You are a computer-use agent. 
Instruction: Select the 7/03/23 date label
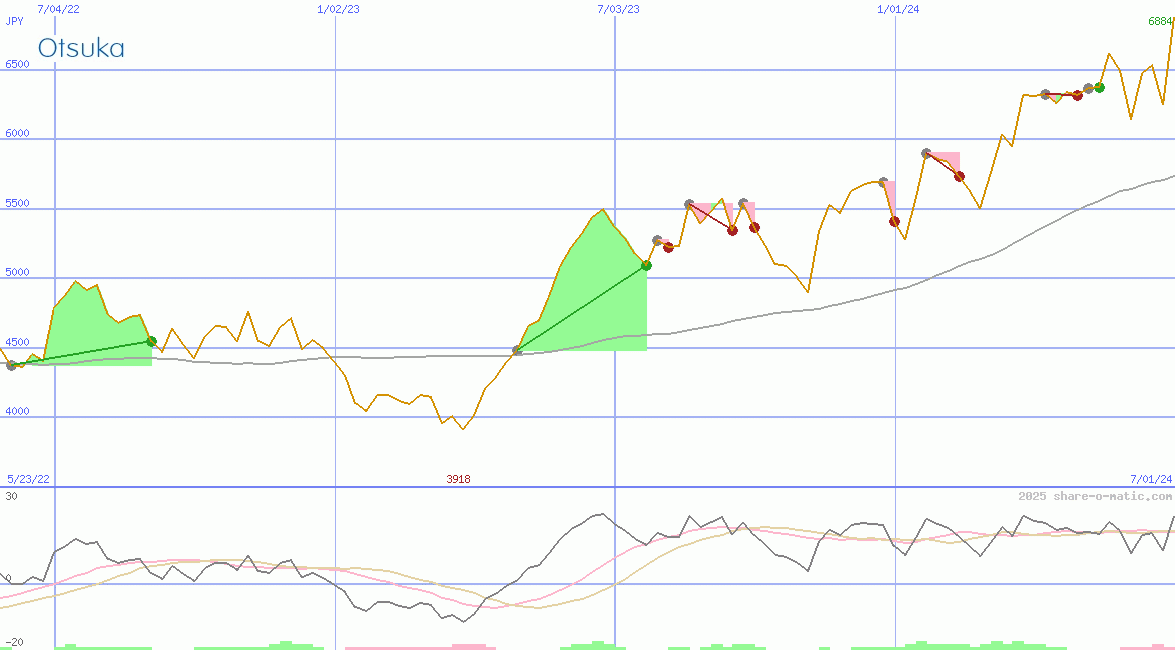click(619, 9)
